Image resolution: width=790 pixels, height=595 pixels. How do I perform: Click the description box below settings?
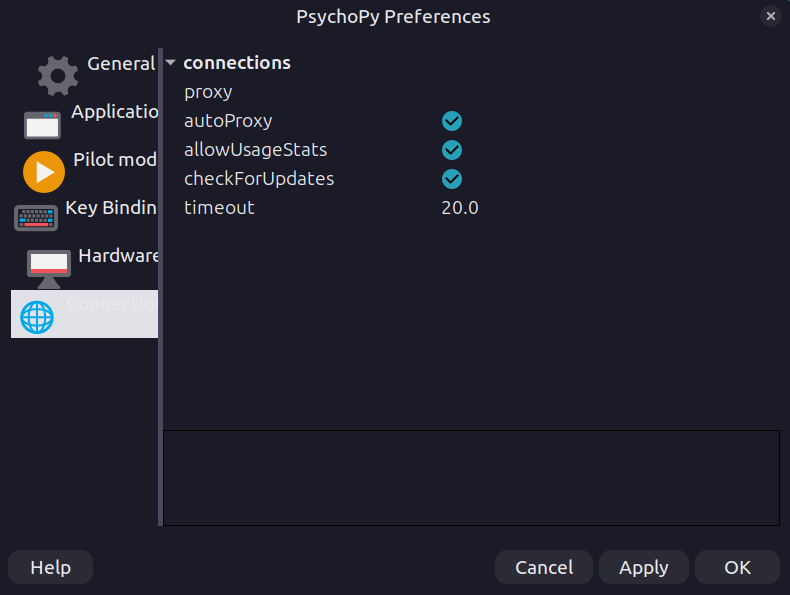(471, 478)
